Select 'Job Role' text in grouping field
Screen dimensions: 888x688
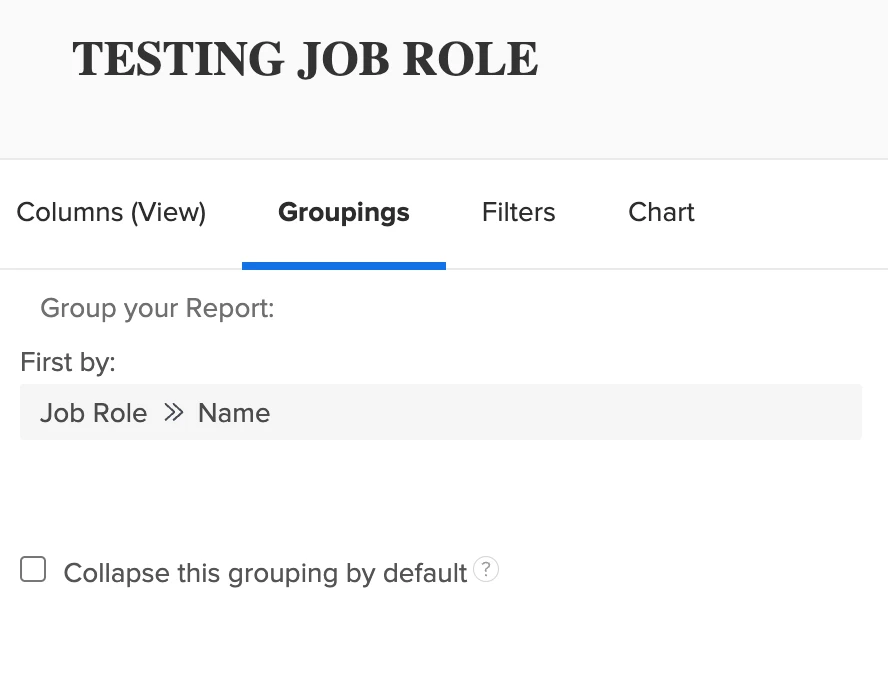[94, 413]
